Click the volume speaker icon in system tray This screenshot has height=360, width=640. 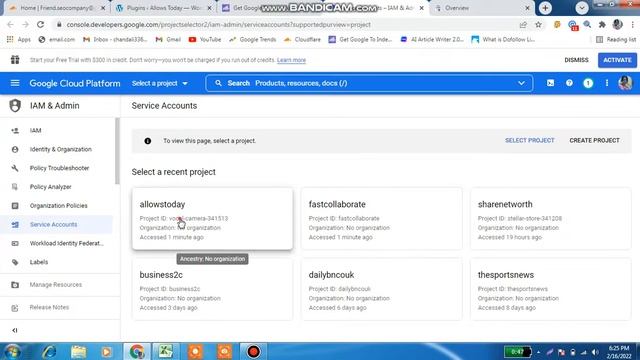tap(595, 352)
